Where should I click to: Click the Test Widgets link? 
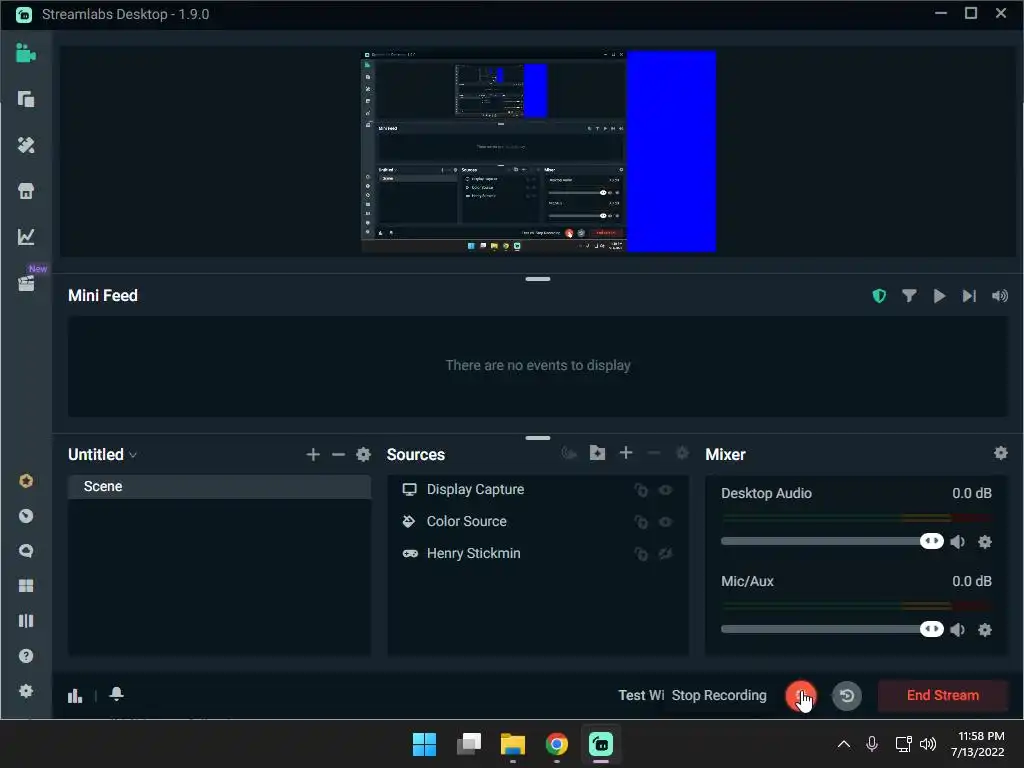641,696
